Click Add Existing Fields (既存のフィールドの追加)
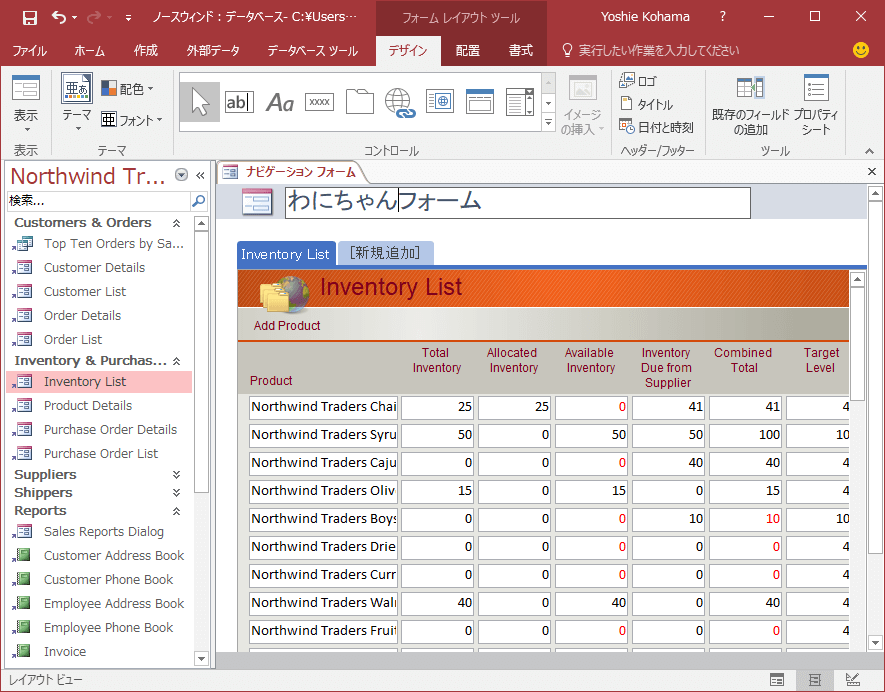 coord(750,105)
